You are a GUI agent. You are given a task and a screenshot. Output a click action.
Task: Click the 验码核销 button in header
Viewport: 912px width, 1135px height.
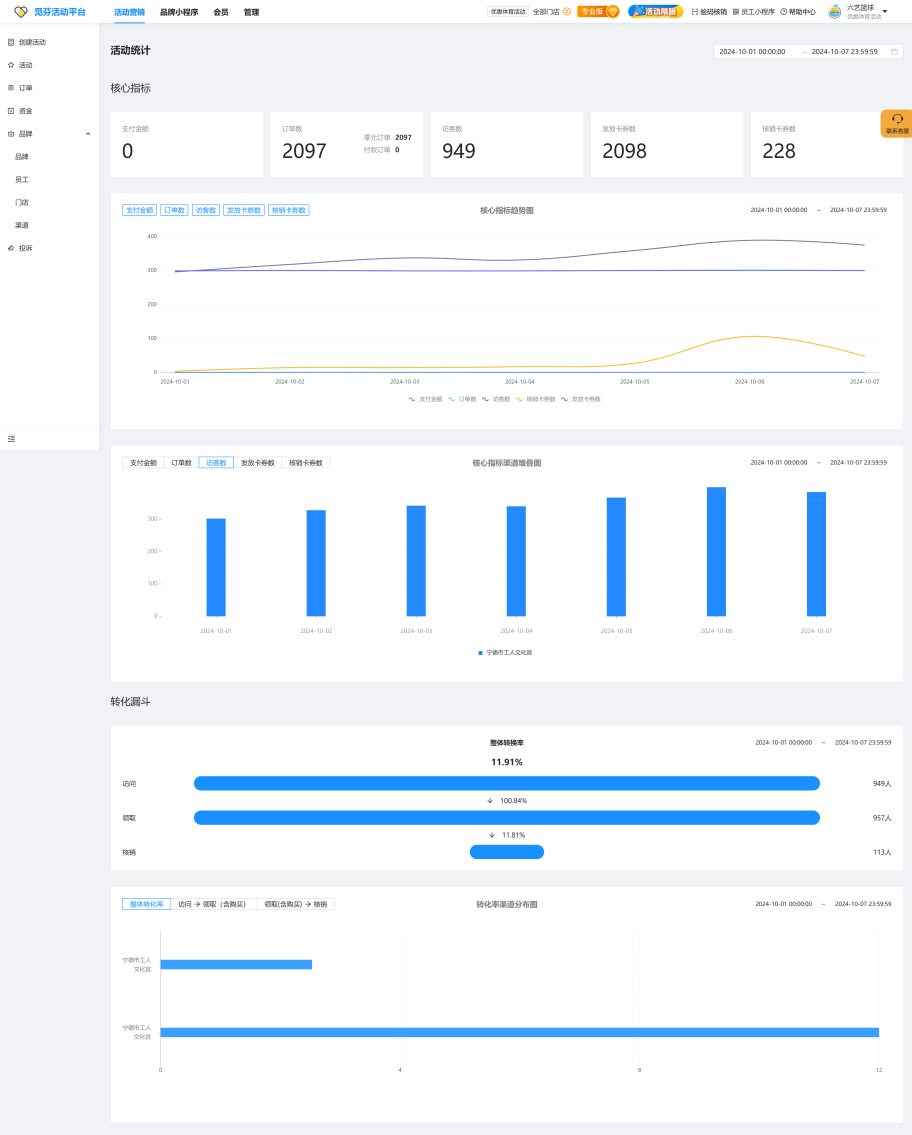pos(709,12)
